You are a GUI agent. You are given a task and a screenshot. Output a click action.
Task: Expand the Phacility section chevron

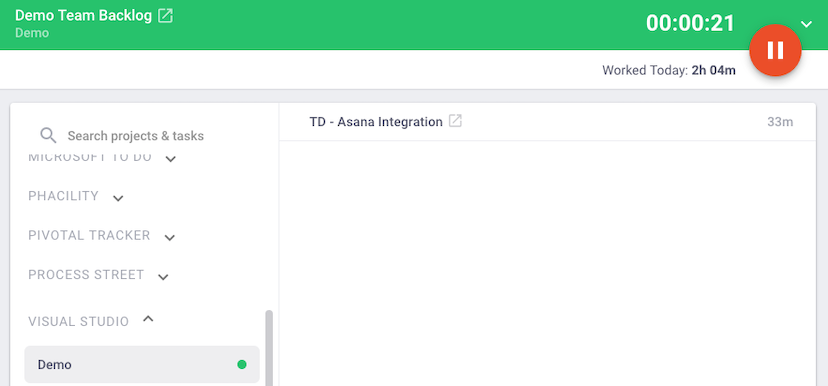[x=118, y=199]
